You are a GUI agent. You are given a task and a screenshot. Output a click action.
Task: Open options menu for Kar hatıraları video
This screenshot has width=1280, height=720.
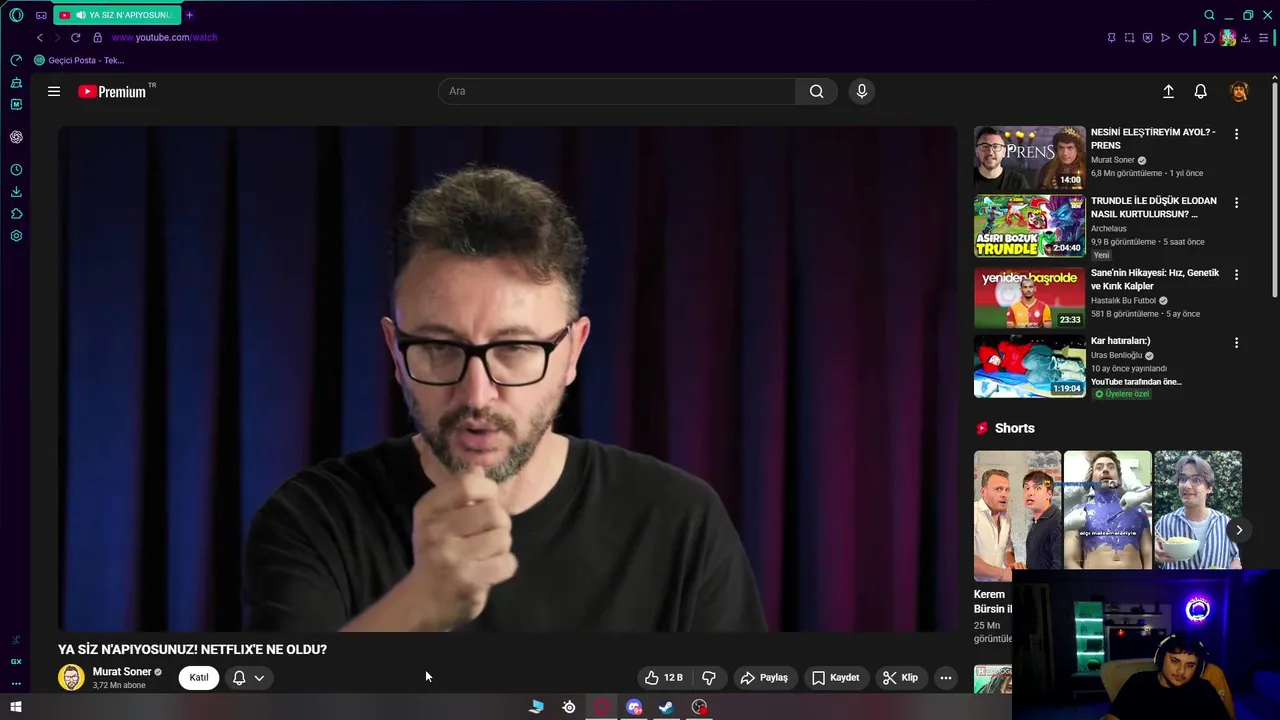[1236, 343]
